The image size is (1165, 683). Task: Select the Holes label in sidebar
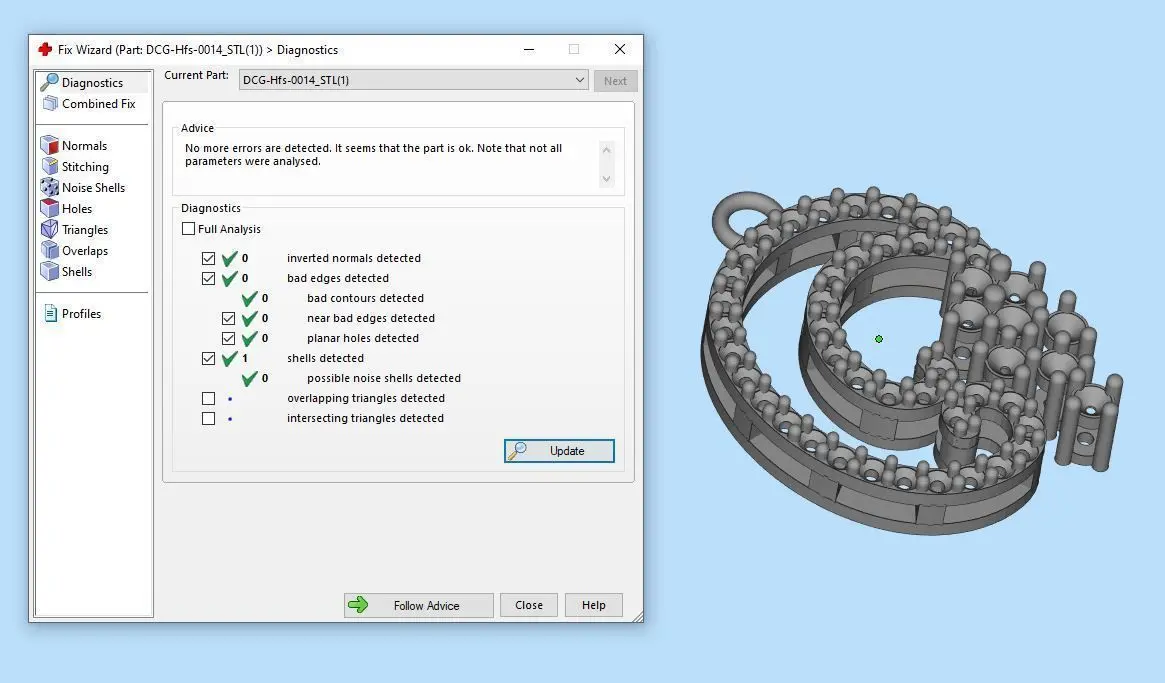click(77, 209)
